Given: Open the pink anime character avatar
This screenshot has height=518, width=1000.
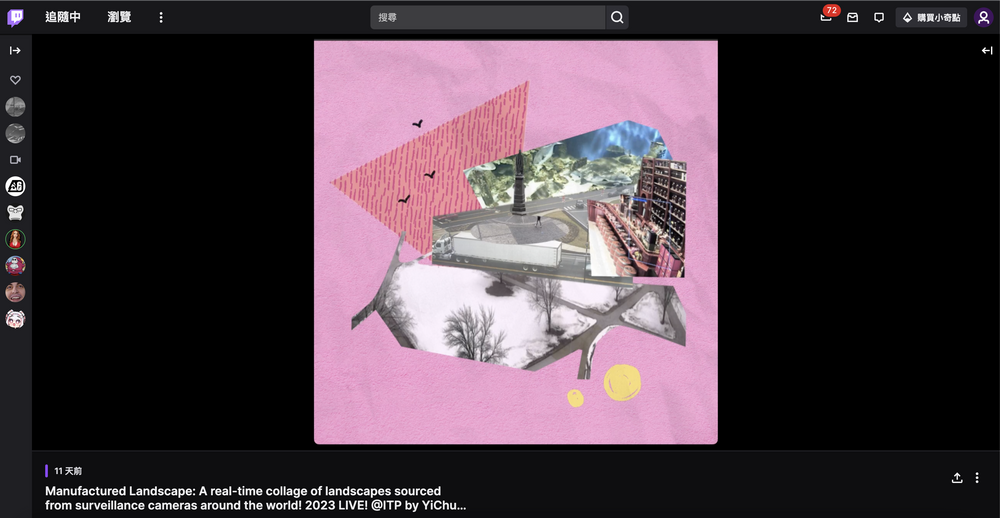Looking at the screenshot, I should pos(15,318).
